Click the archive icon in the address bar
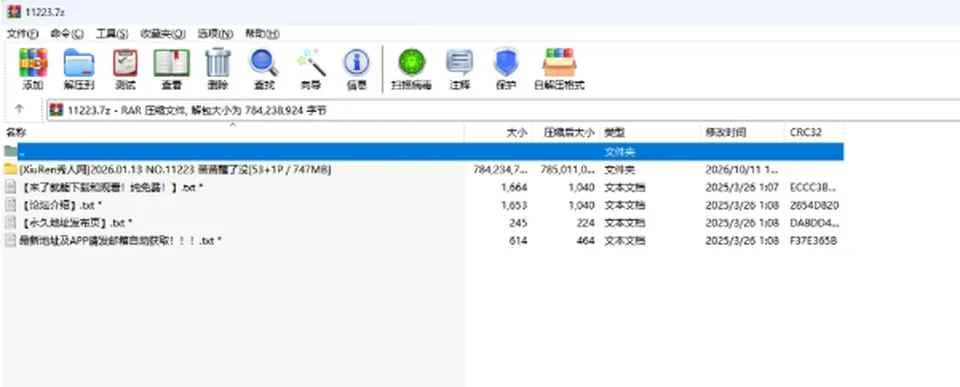Image resolution: width=960 pixels, height=387 pixels. [x=57, y=110]
